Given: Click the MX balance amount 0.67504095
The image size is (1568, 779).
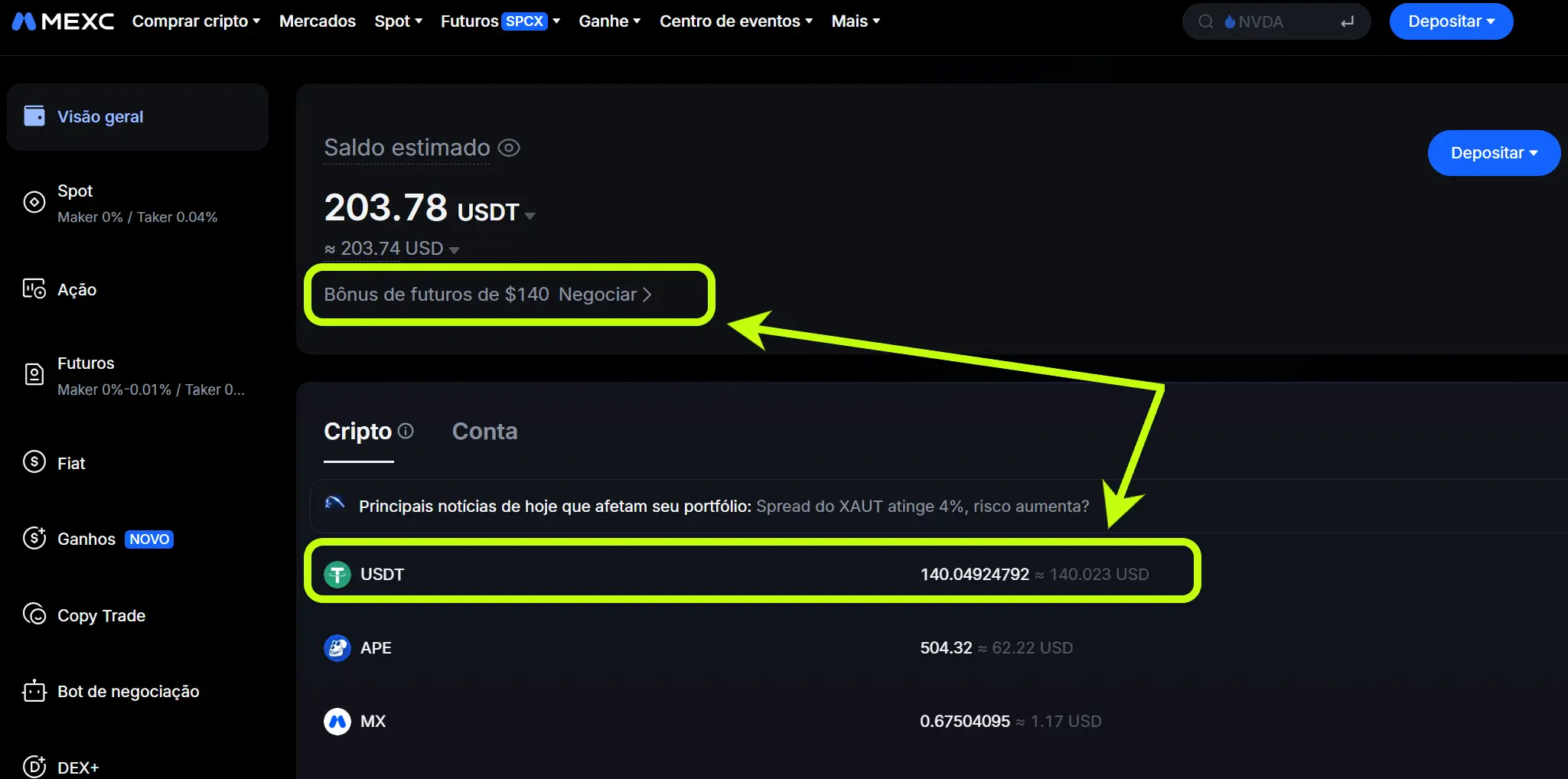Looking at the screenshot, I should click(x=965, y=721).
